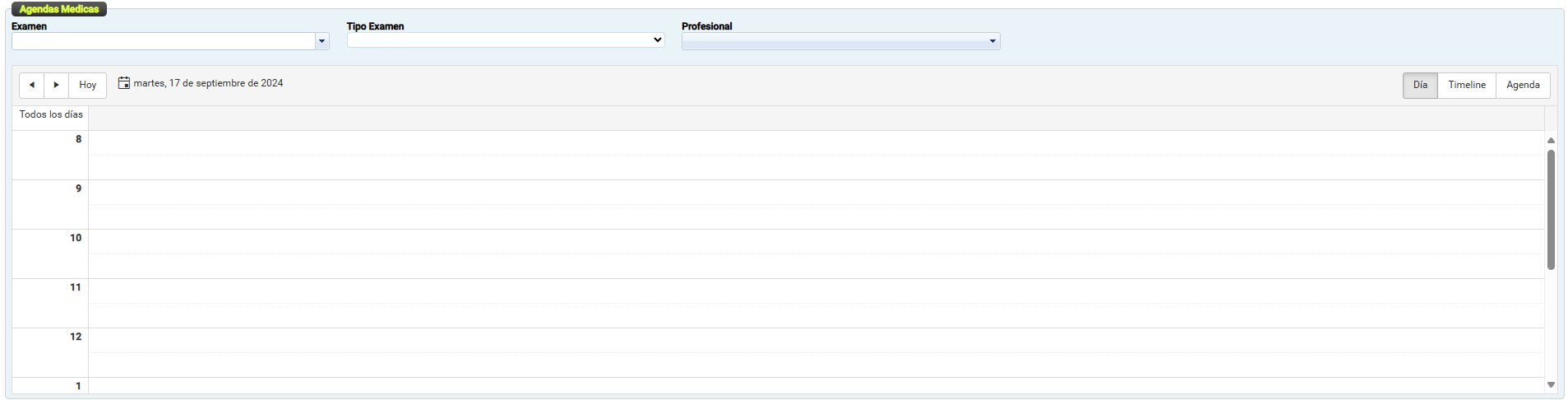1568x400 pixels.
Task: Go to next day with right arrow
Action: pyautogui.click(x=56, y=85)
